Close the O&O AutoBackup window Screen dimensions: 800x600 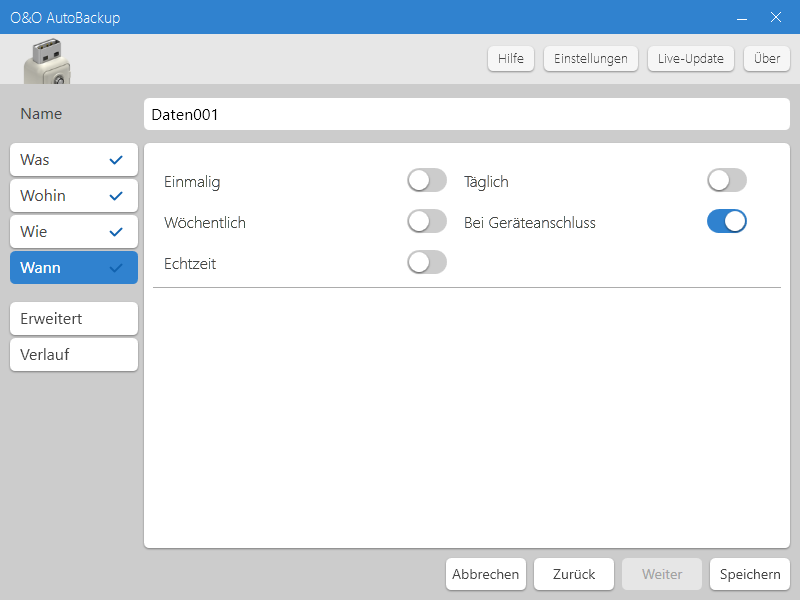(x=776, y=18)
